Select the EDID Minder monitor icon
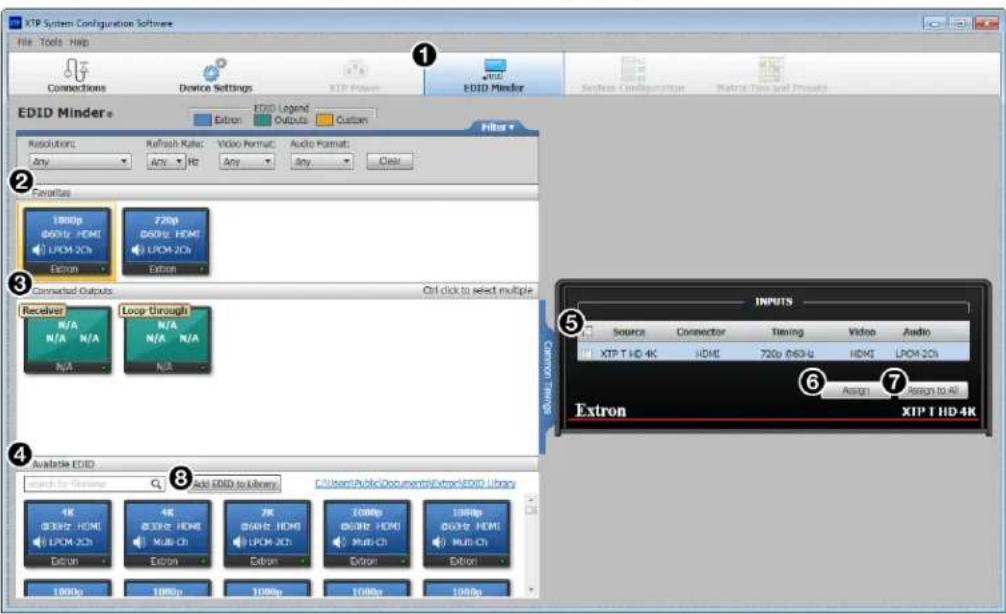Image resolution: width=1006 pixels, height=614 pixels. point(494,69)
